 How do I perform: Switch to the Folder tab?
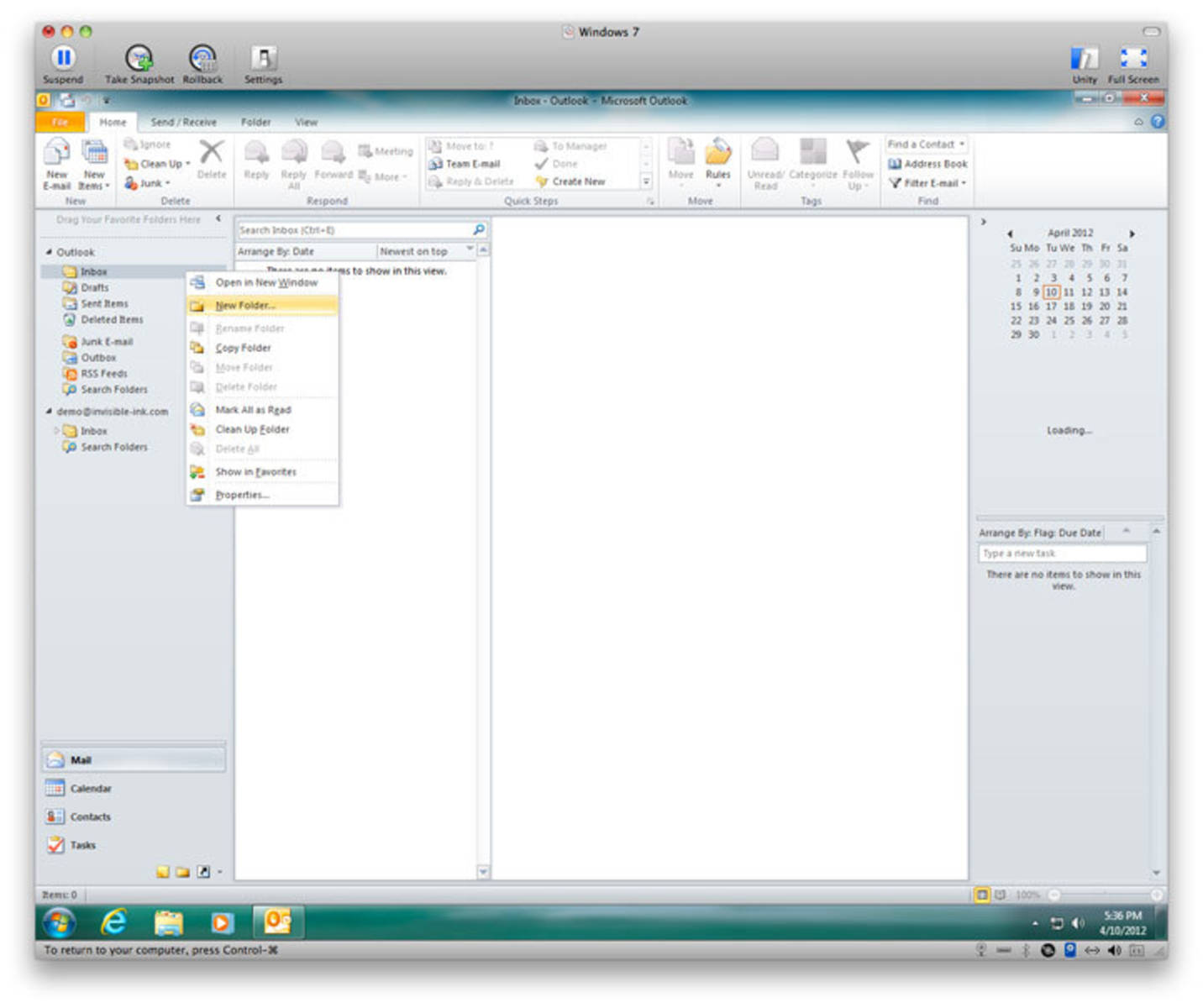(x=255, y=122)
